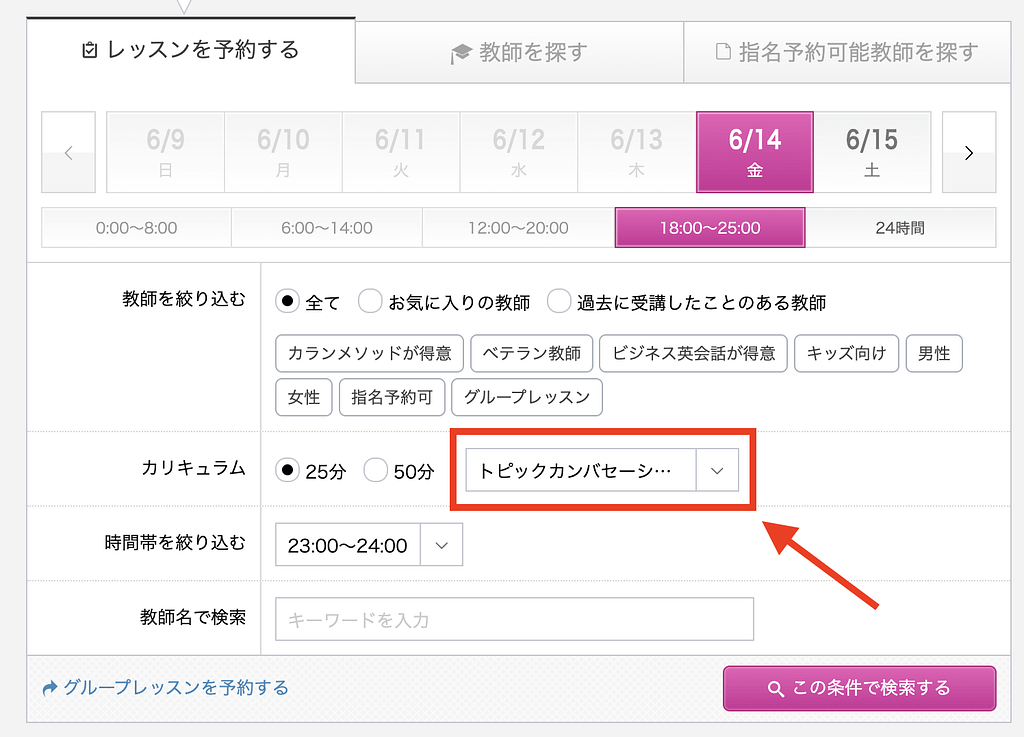1024x737 pixels.
Task: Enable the キッズ向け filter tag
Action: pos(848,353)
